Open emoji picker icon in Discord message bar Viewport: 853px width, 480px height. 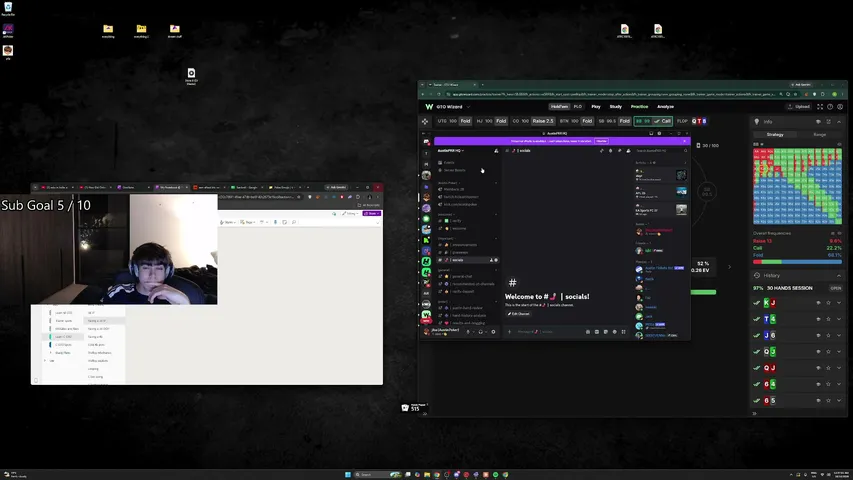(615, 331)
